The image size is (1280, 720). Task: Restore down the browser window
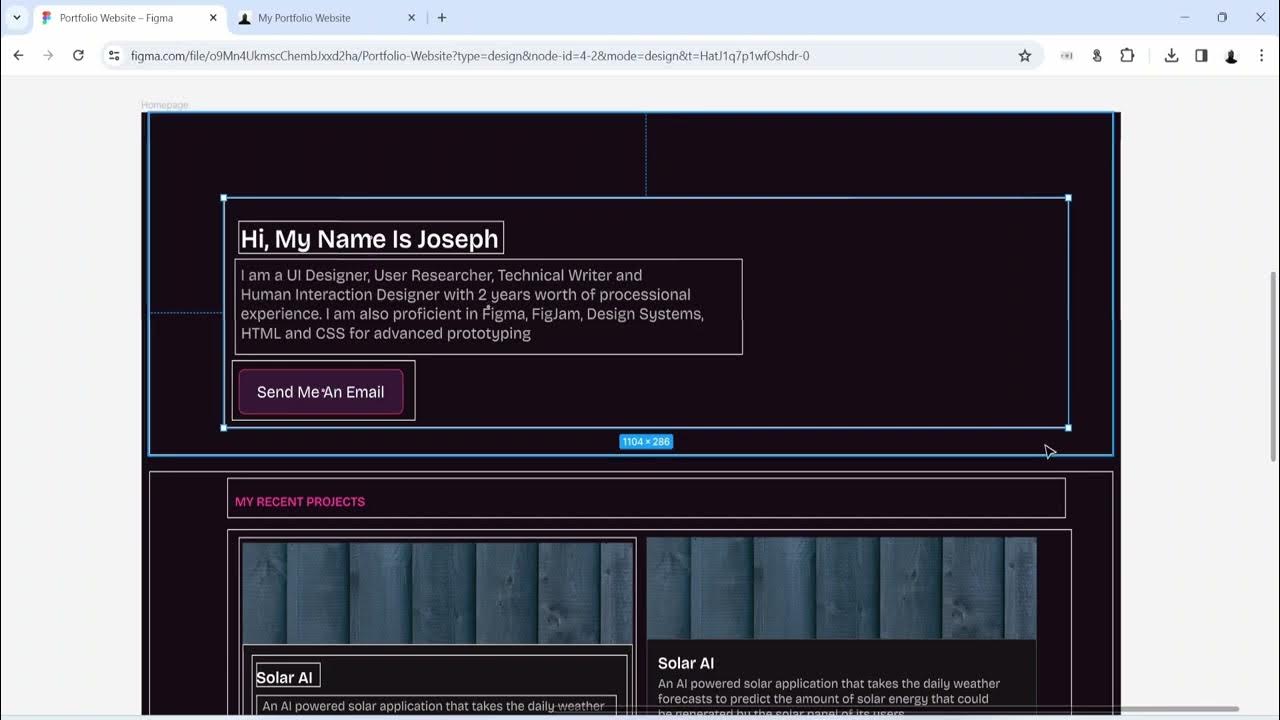pos(1222,18)
